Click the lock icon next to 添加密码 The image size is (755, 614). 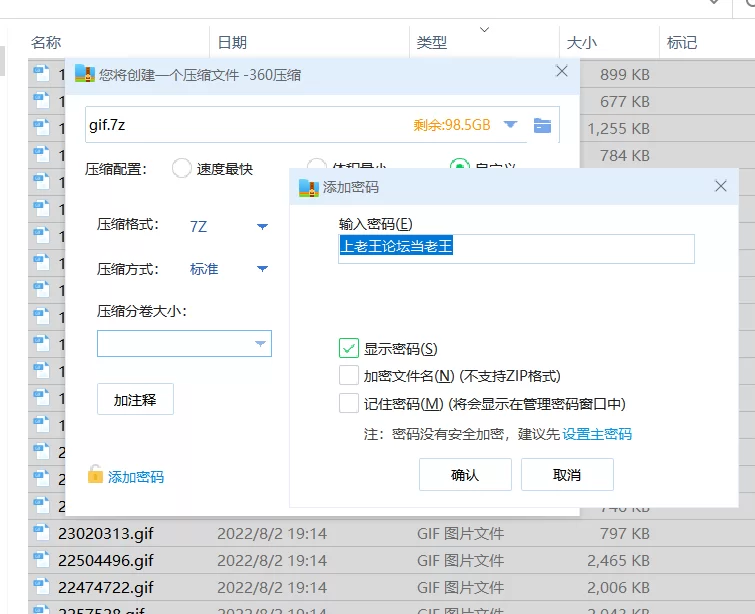pyautogui.click(x=95, y=475)
